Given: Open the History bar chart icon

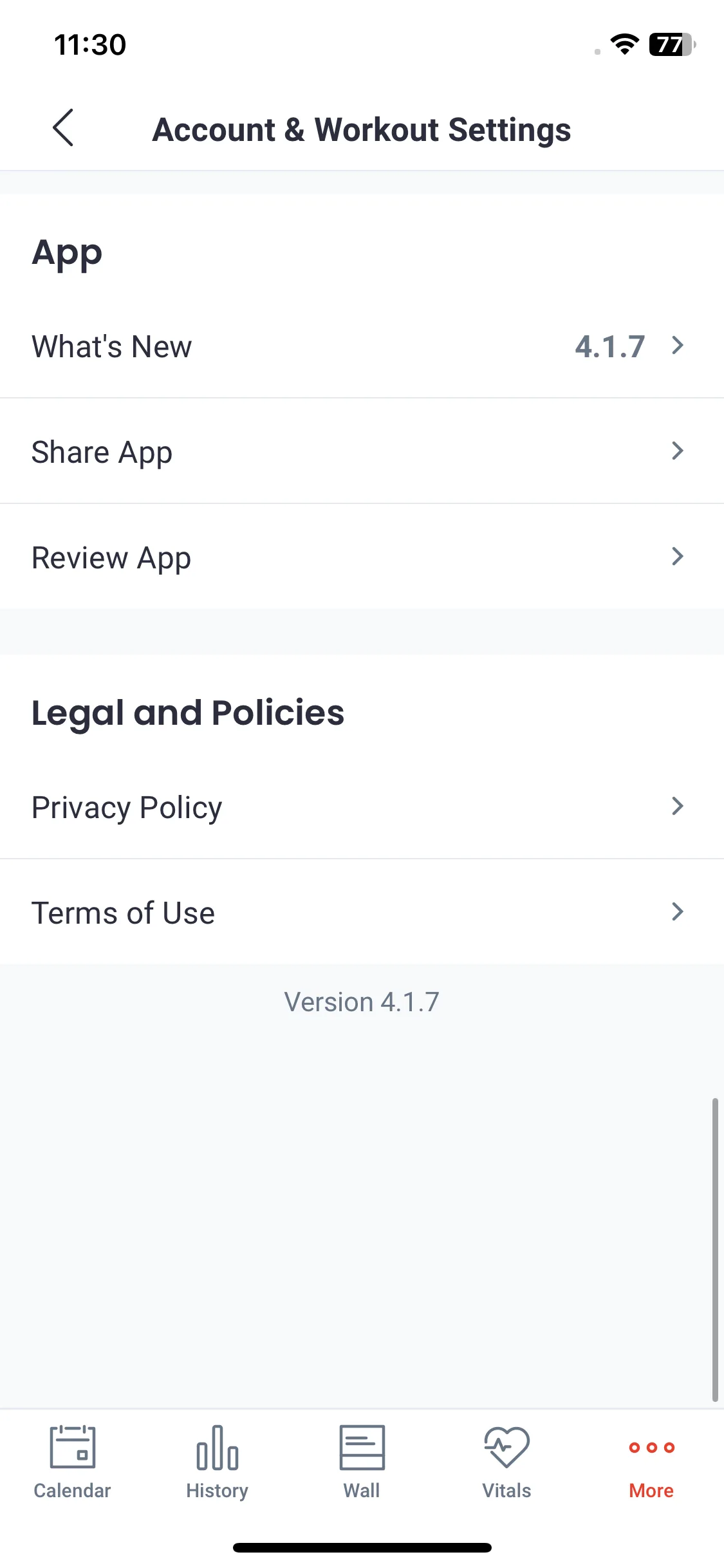Looking at the screenshot, I should [x=218, y=1448].
